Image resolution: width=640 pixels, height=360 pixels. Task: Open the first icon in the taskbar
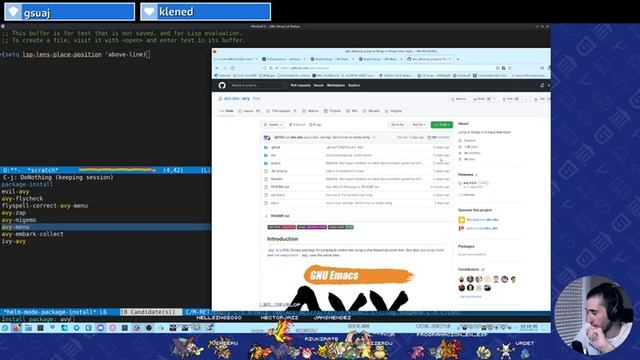tap(5, 327)
